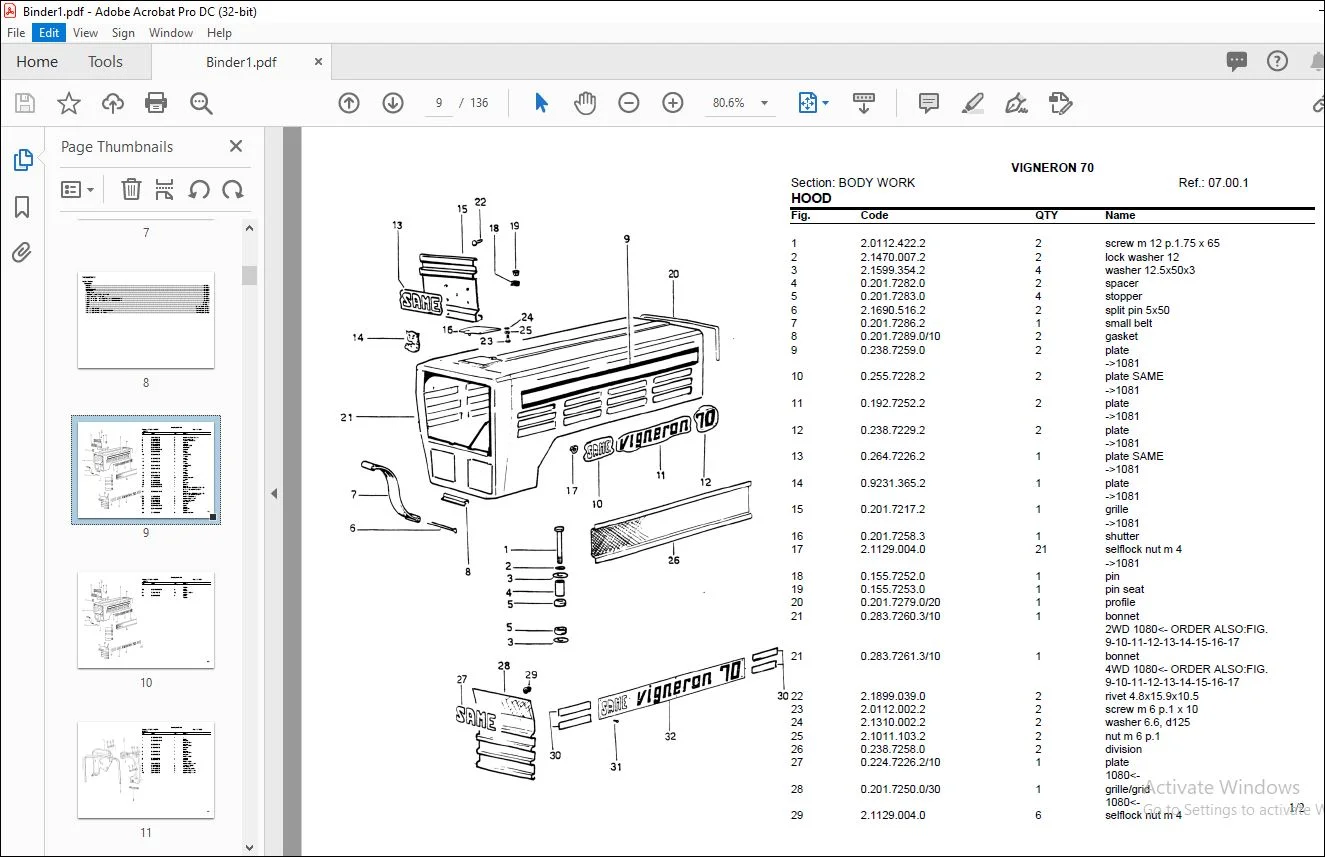This screenshot has width=1325, height=857.
Task: Click the star bookmark icon in toolbar
Action: click(x=69, y=103)
